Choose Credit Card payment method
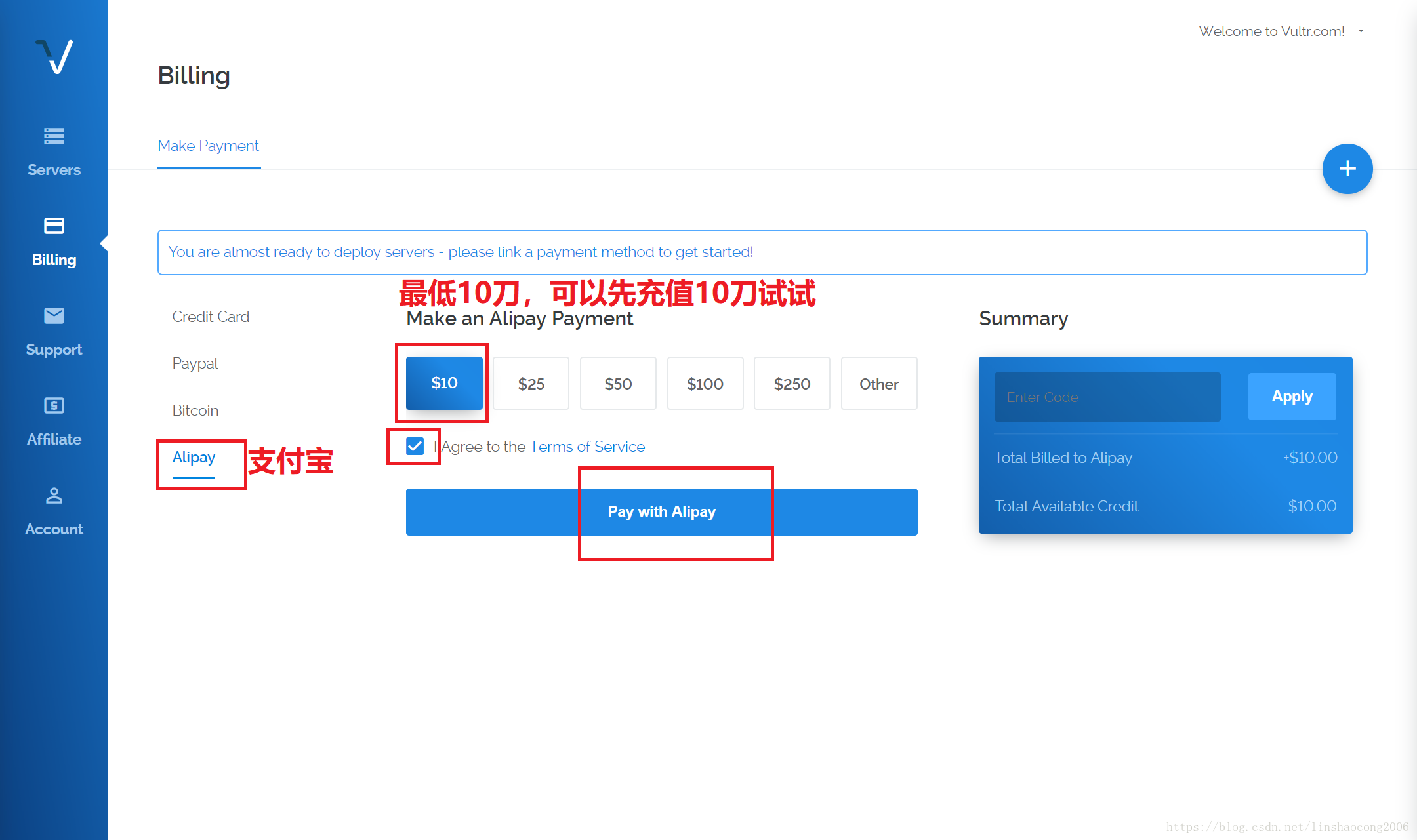 [x=211, y=317]
